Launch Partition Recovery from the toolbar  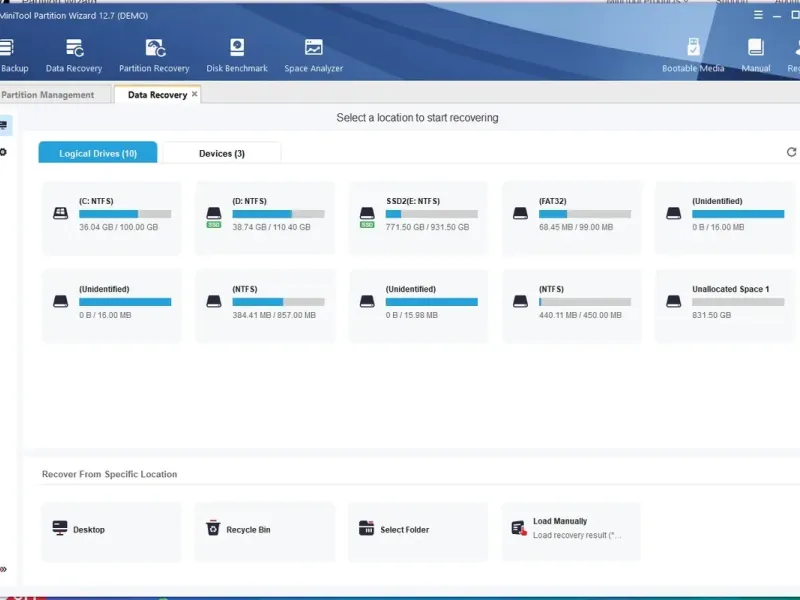click(x=154, y=56)
